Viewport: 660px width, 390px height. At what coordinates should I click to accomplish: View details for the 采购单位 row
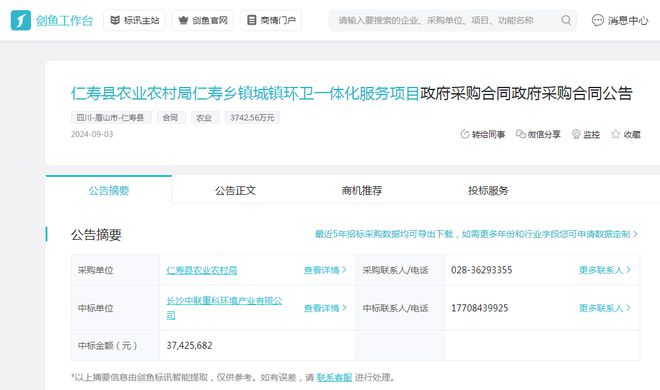325,270
